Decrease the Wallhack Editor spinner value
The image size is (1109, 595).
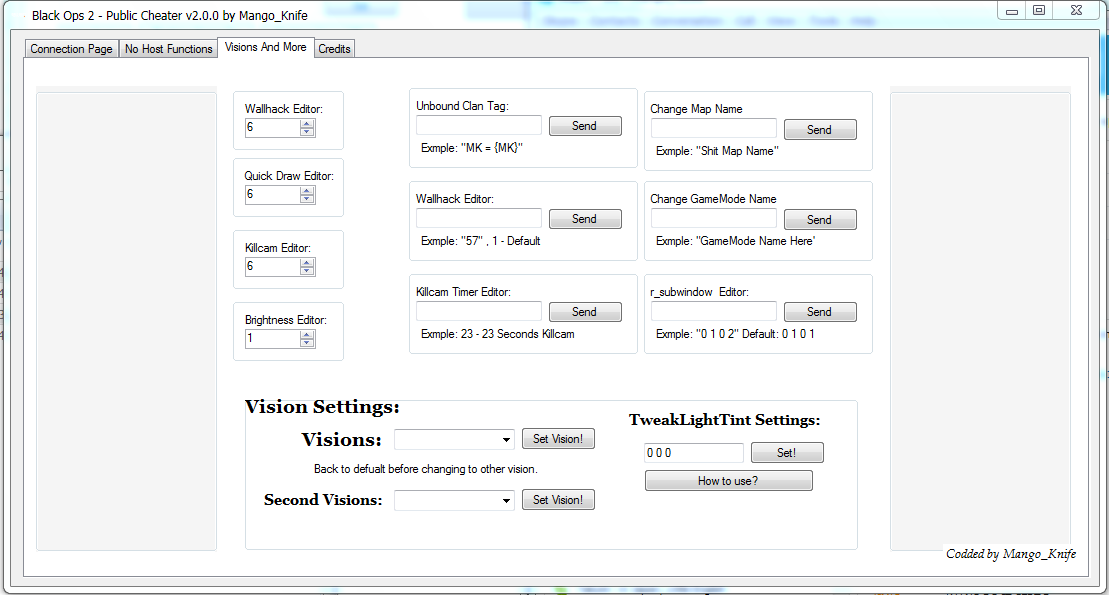[306, 132]
